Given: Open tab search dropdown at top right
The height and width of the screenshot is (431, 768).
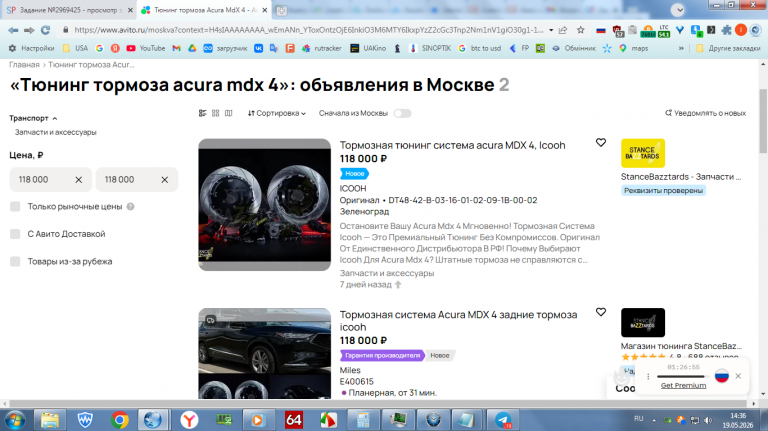Looking at the screenshot, I should coord(678,10).
